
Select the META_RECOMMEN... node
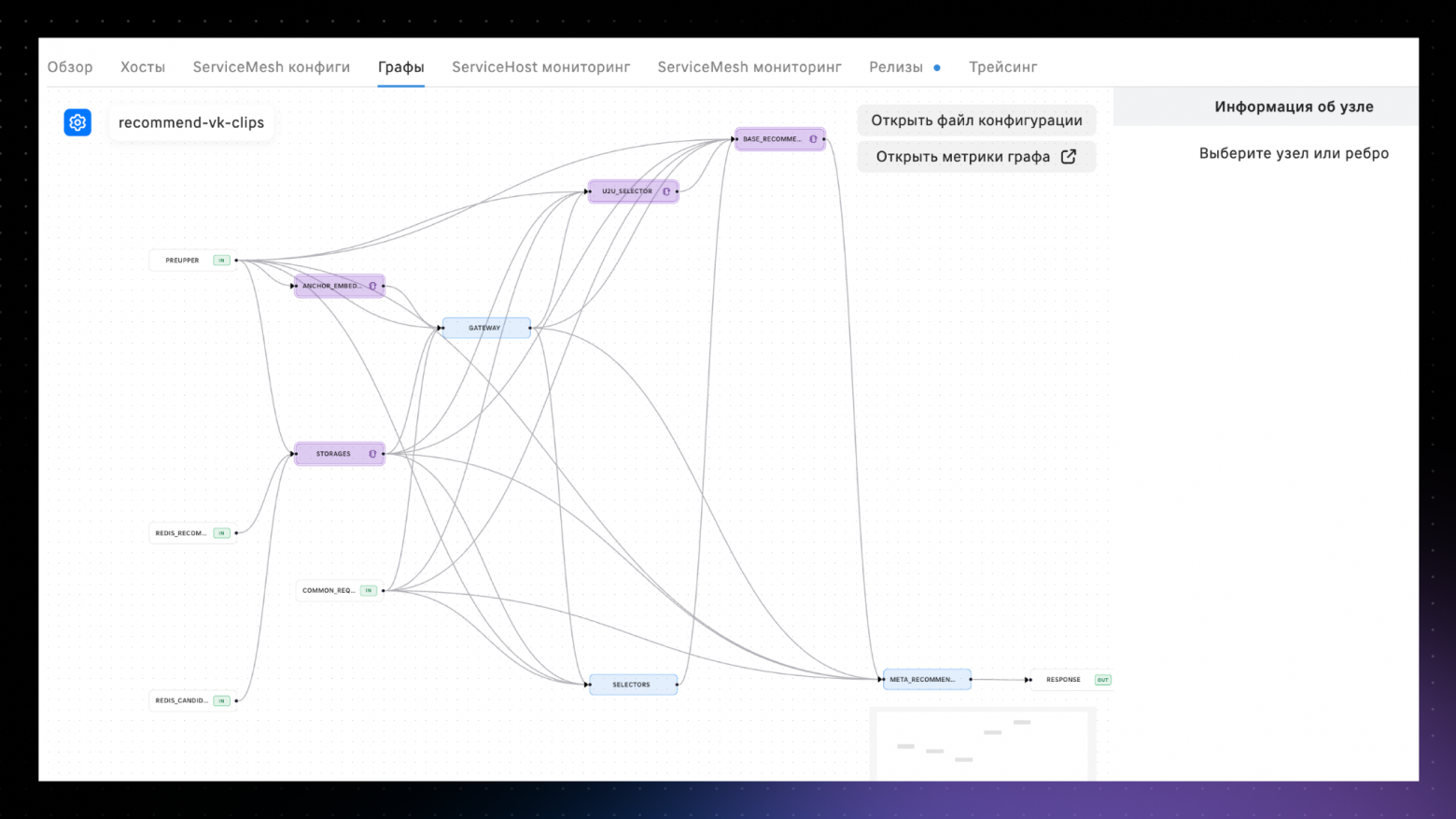(x=927, y=680)
